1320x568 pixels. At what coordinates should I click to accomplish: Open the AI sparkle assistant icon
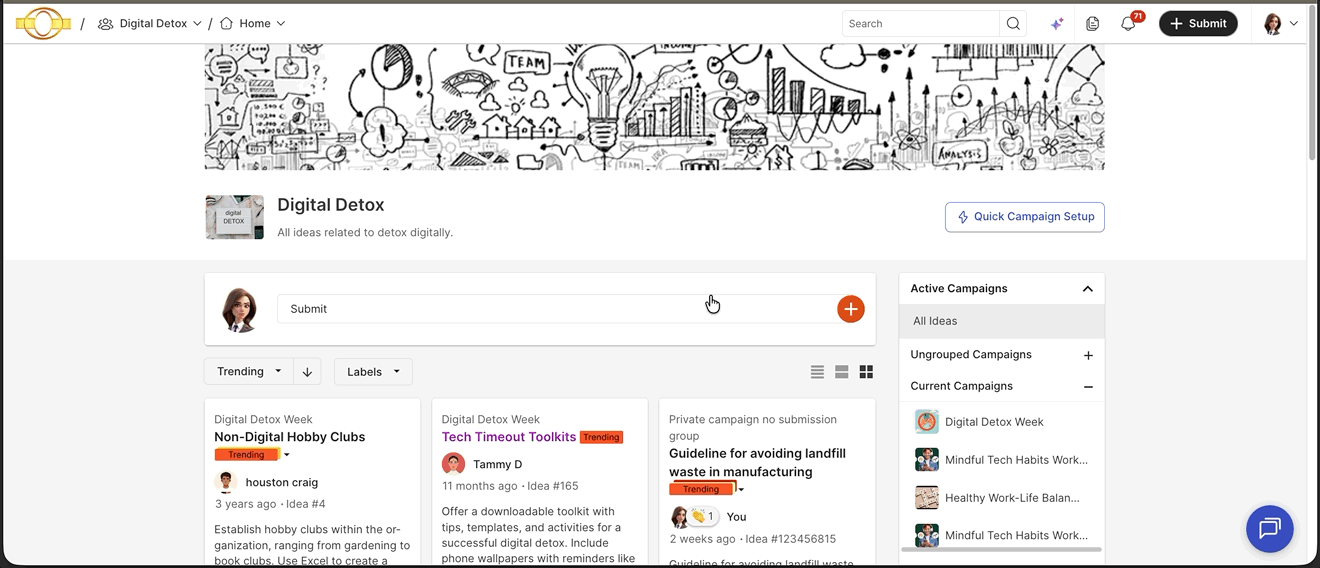click(x=1057, y=24)
